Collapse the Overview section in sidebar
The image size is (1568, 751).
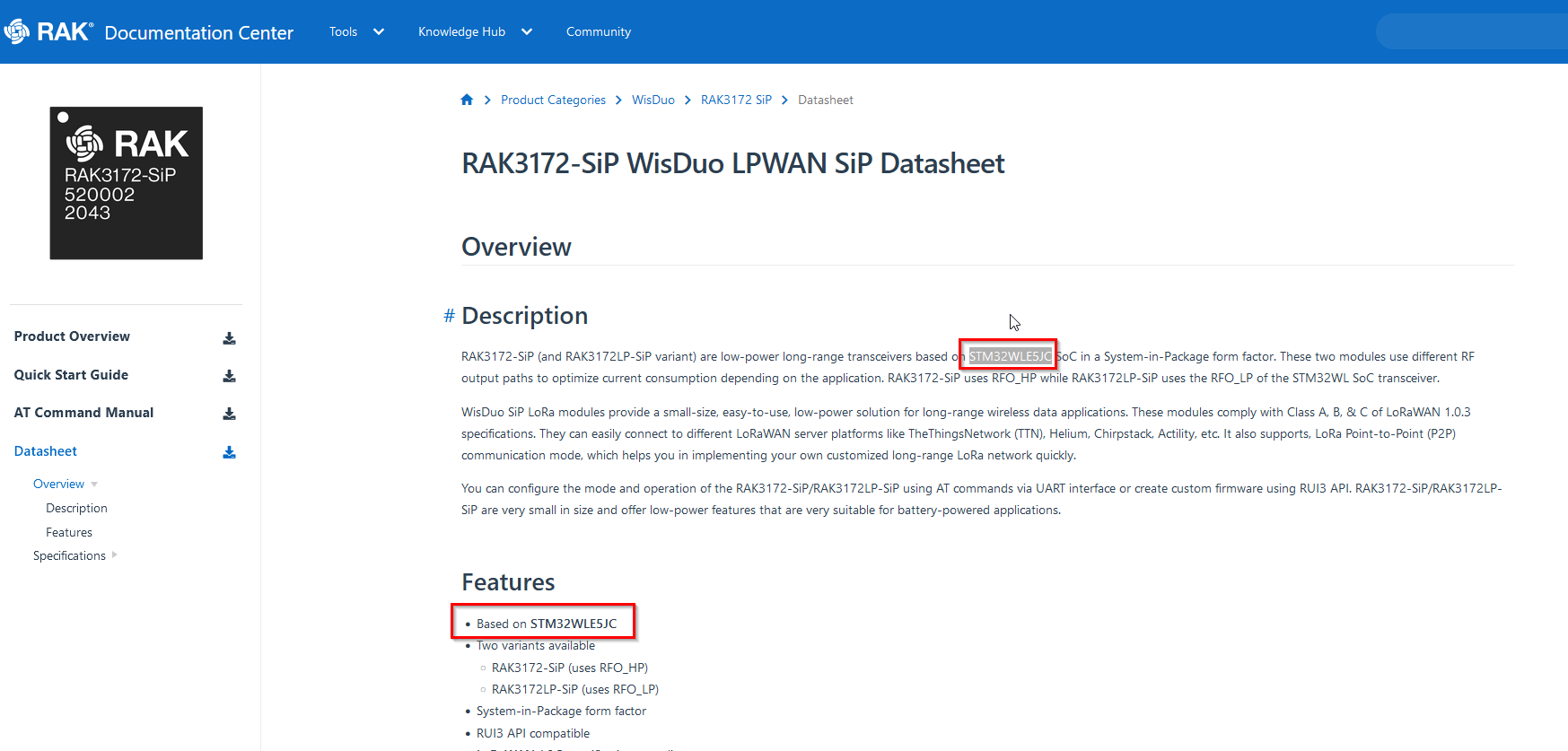click(x=94, y=485)
